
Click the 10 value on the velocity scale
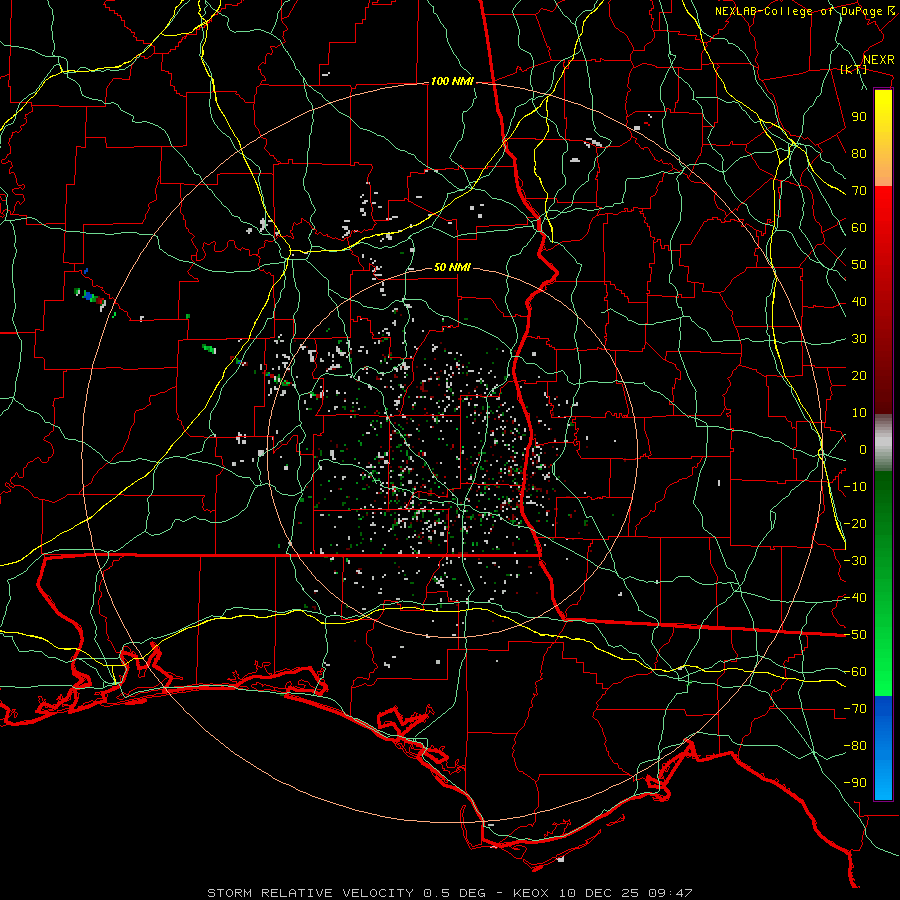pos(859,413)
